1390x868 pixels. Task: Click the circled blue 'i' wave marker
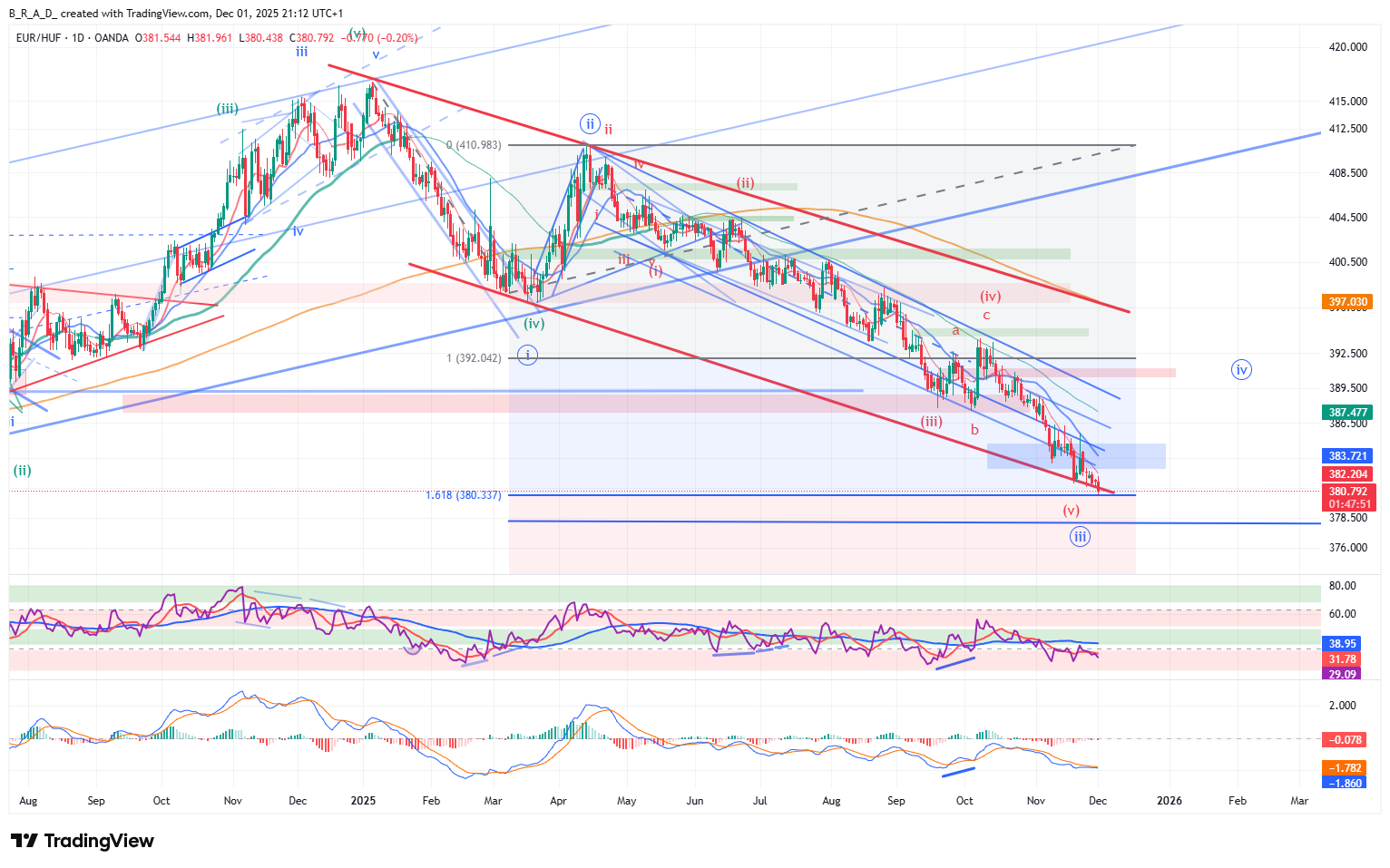[528, 356]
